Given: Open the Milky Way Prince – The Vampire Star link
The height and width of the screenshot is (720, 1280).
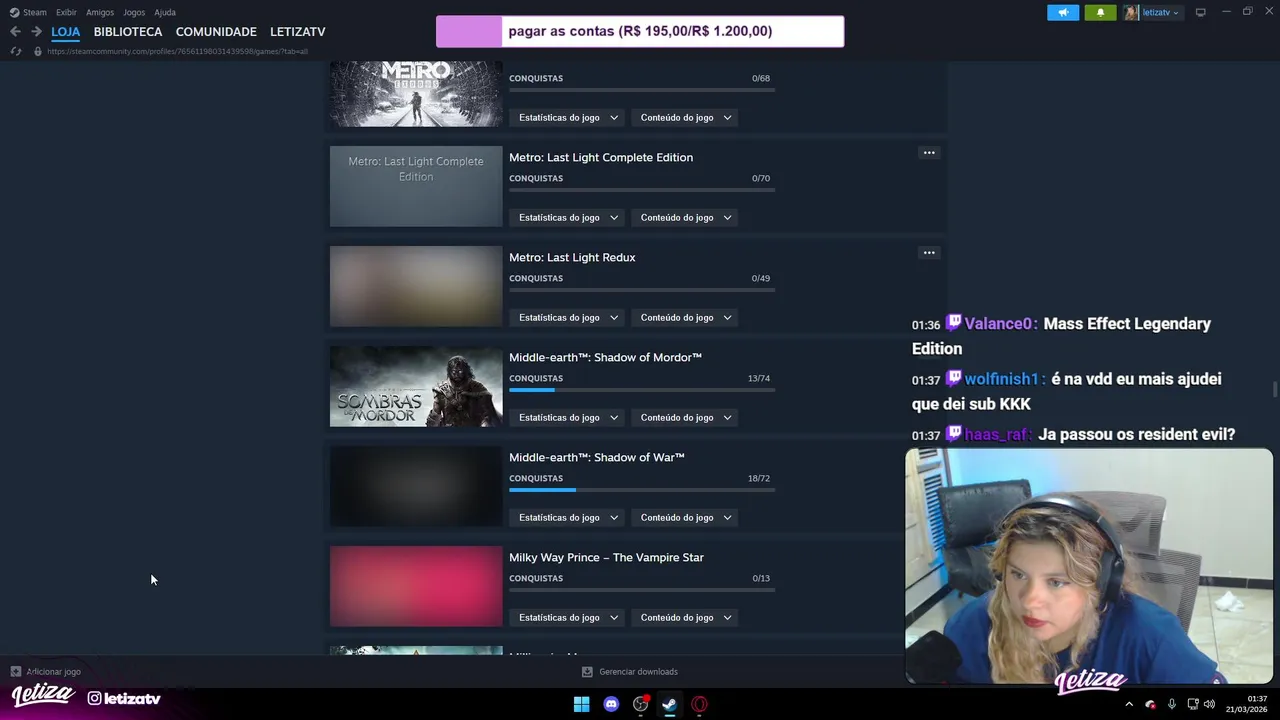Looking at the screenshot, I should [x=606, y=557].
